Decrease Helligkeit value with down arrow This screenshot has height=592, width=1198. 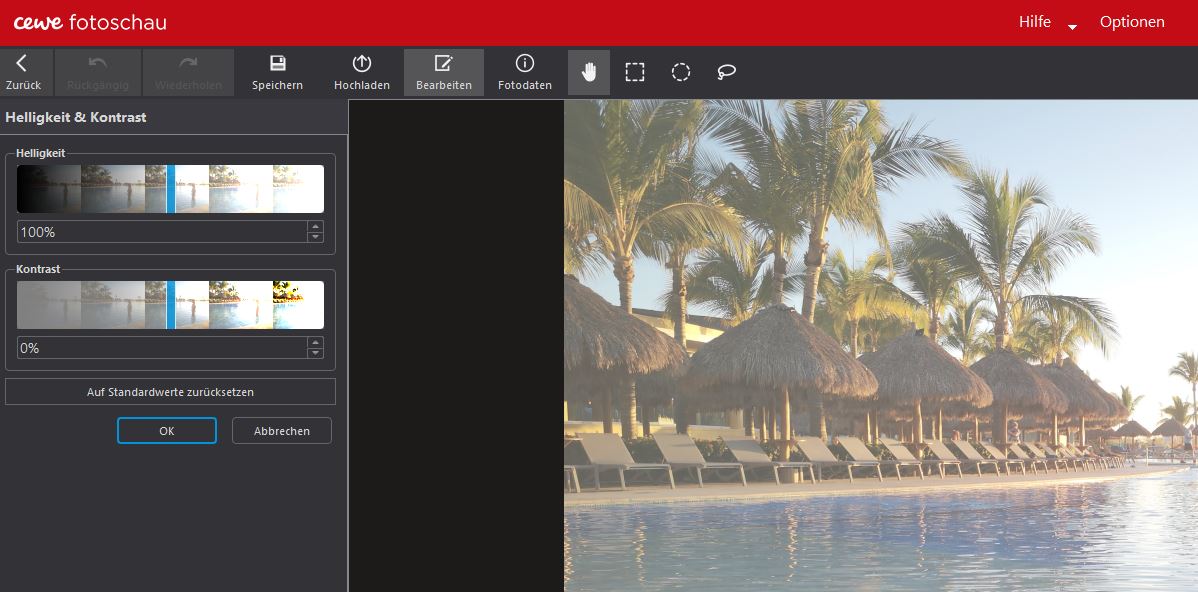coord(316,237)
